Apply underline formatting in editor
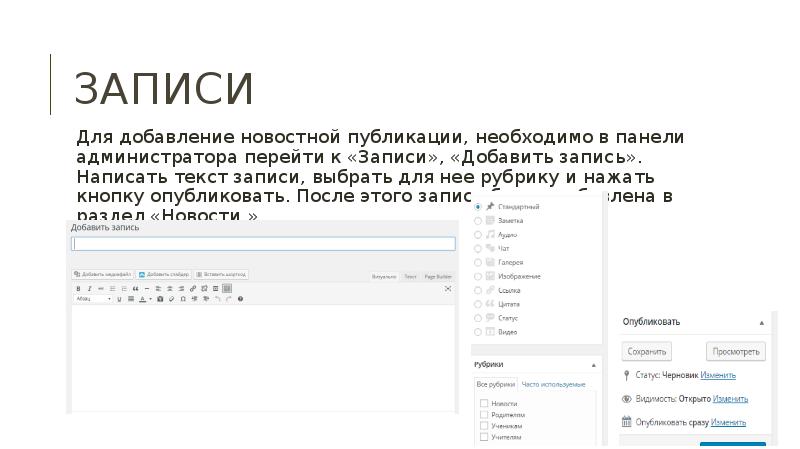The height and width of the screenshot is (449, 800). pos(120,299)
